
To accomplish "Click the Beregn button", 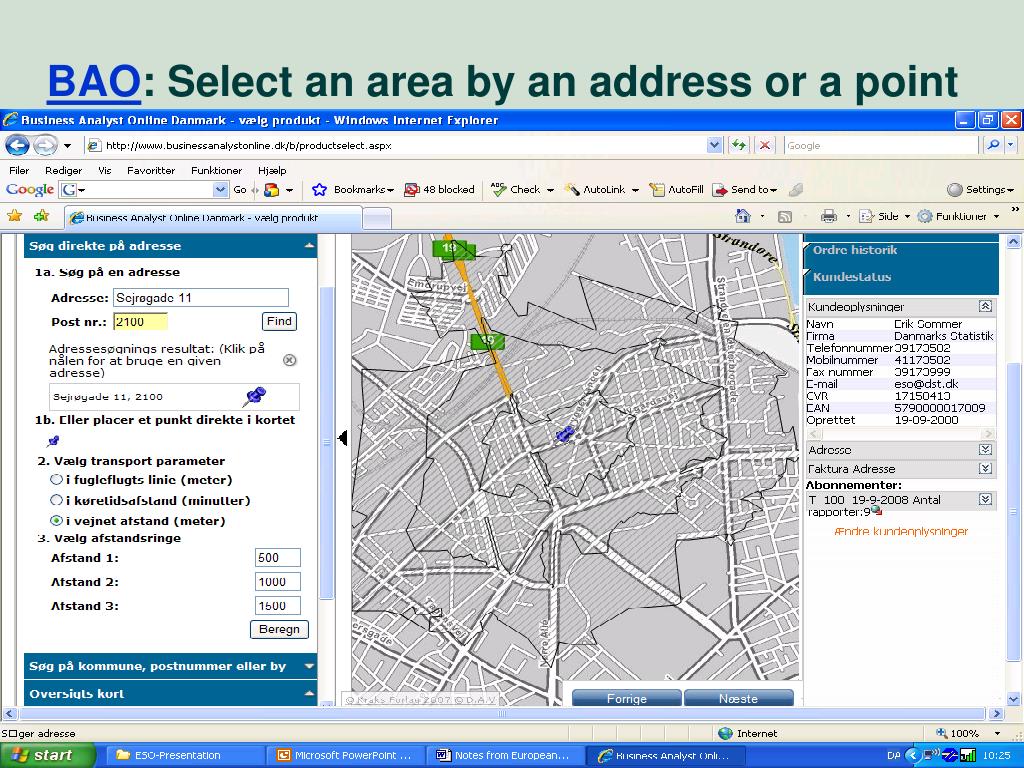I will click(x=279, y=629).
